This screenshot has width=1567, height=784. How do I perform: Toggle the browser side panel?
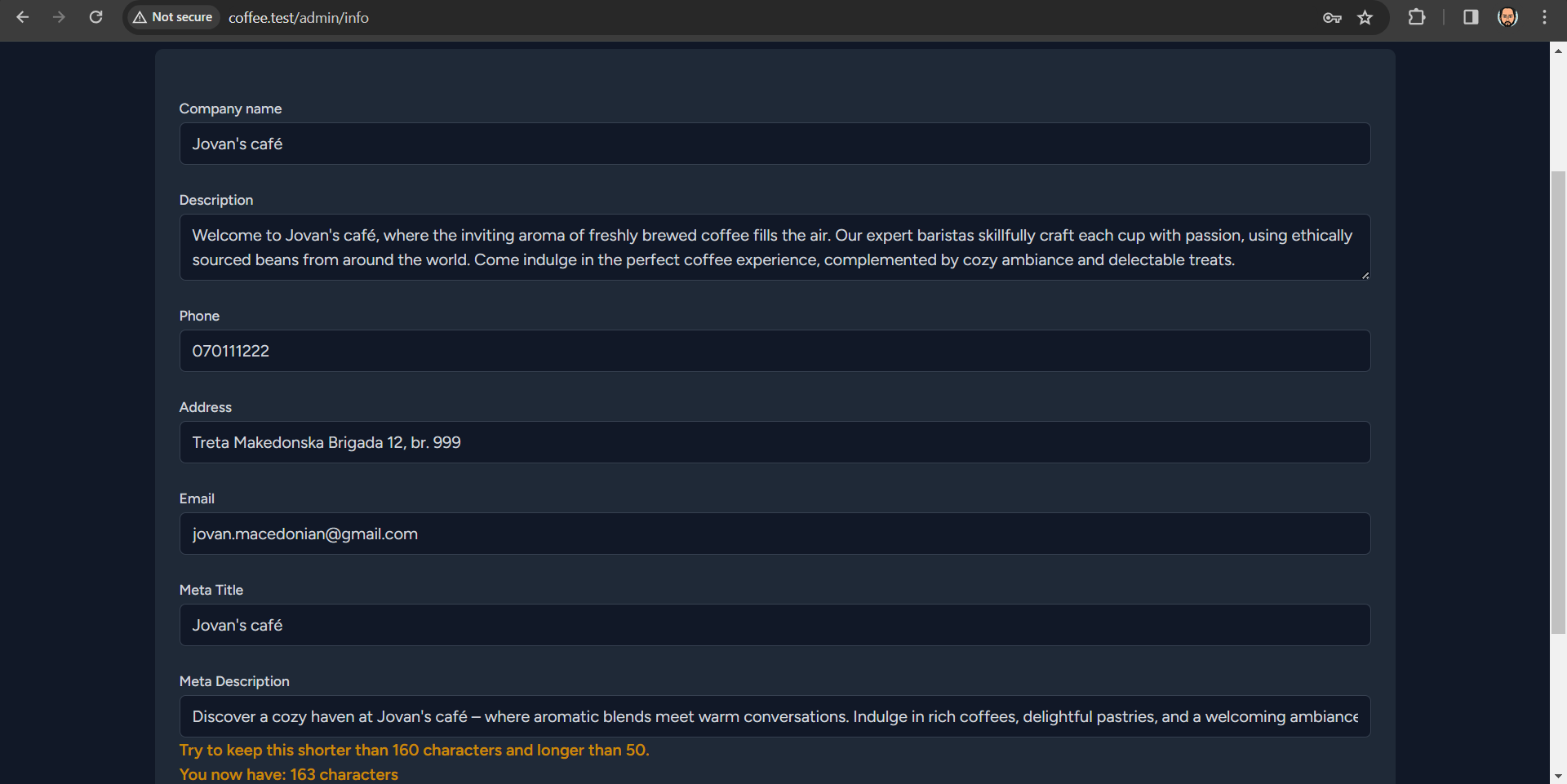1471,17
